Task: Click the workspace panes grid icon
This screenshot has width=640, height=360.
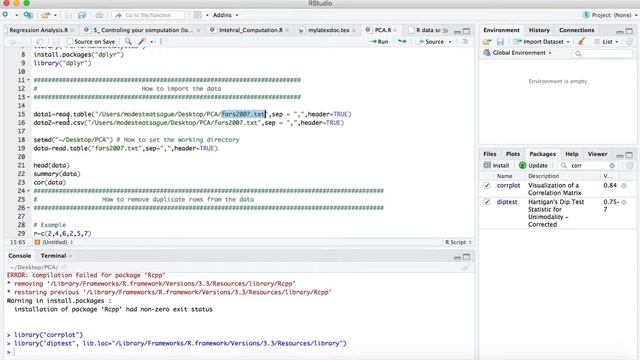Action: 198,15
